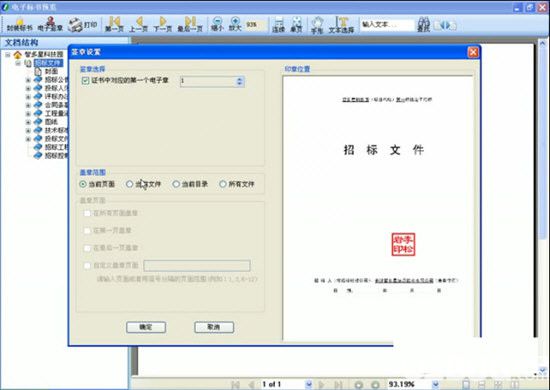Switch to 连续 continuous view
This screenshot has width=550, height=390.
tap(279, 25)
